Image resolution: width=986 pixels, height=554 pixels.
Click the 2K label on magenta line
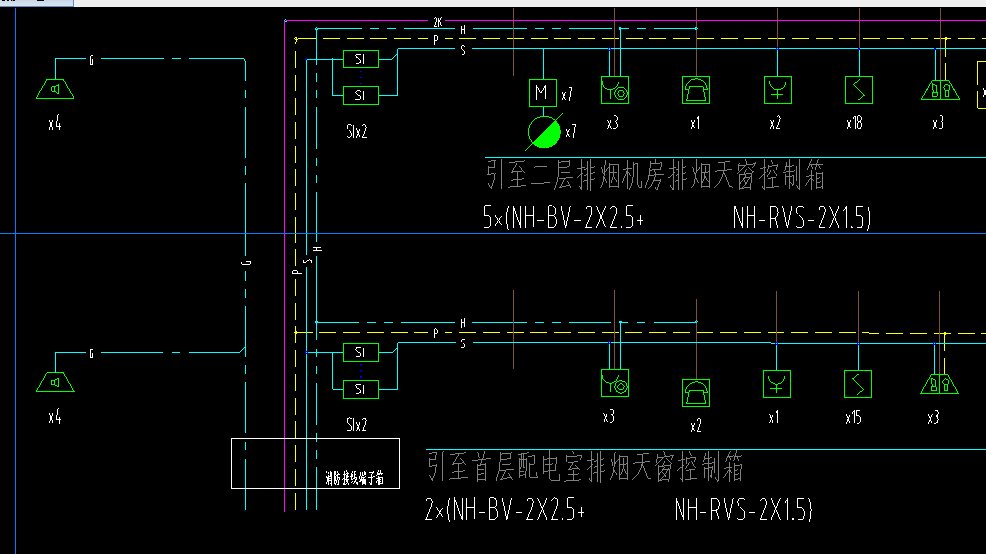(438, 22)
